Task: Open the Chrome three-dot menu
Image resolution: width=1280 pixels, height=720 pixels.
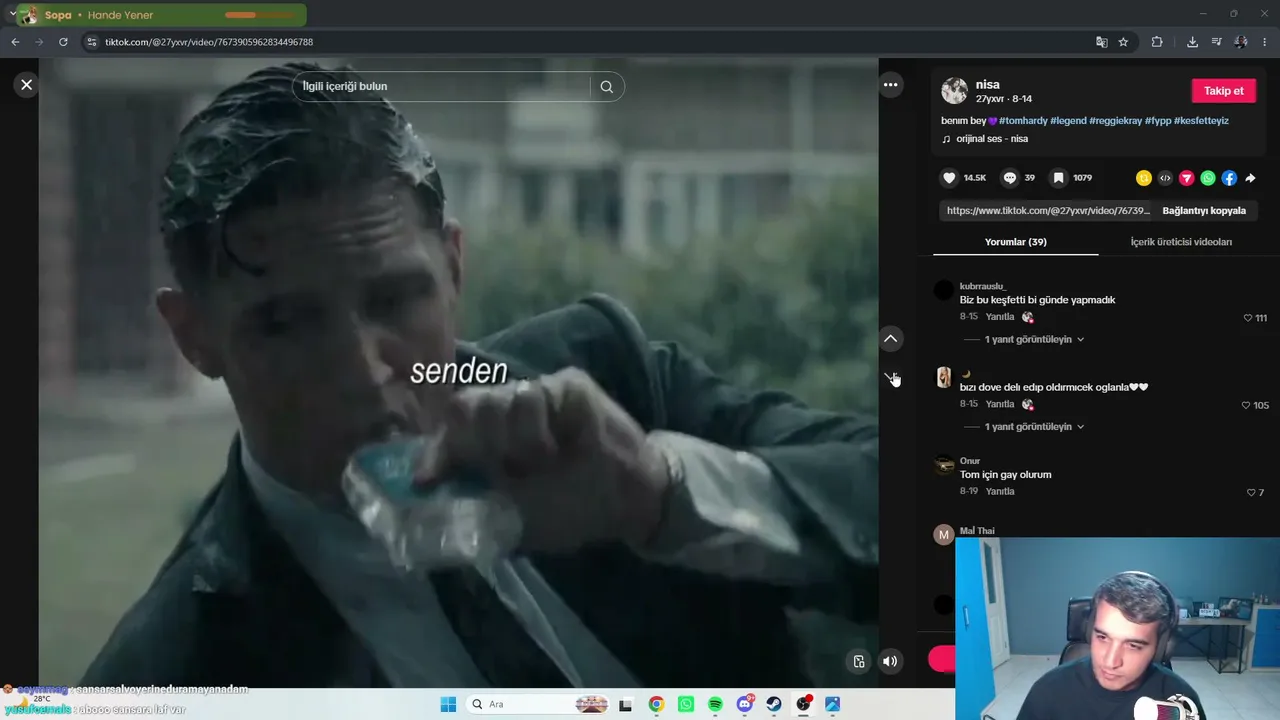Action: pos(1266,42)
